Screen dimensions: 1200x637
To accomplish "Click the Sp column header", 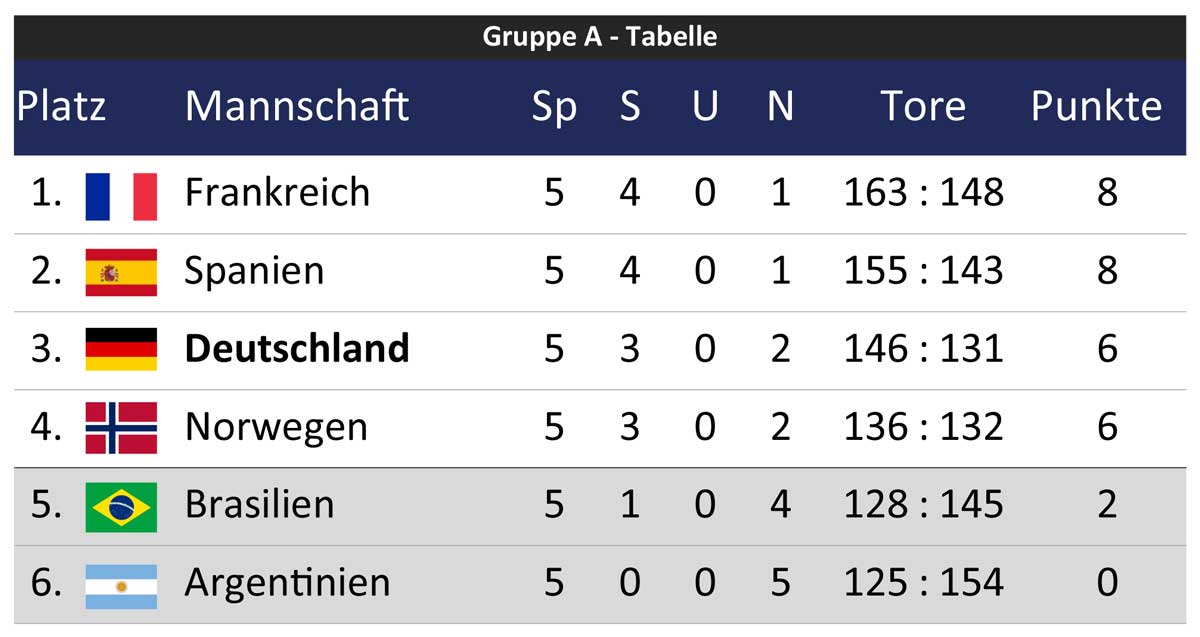I will [554, 107].
